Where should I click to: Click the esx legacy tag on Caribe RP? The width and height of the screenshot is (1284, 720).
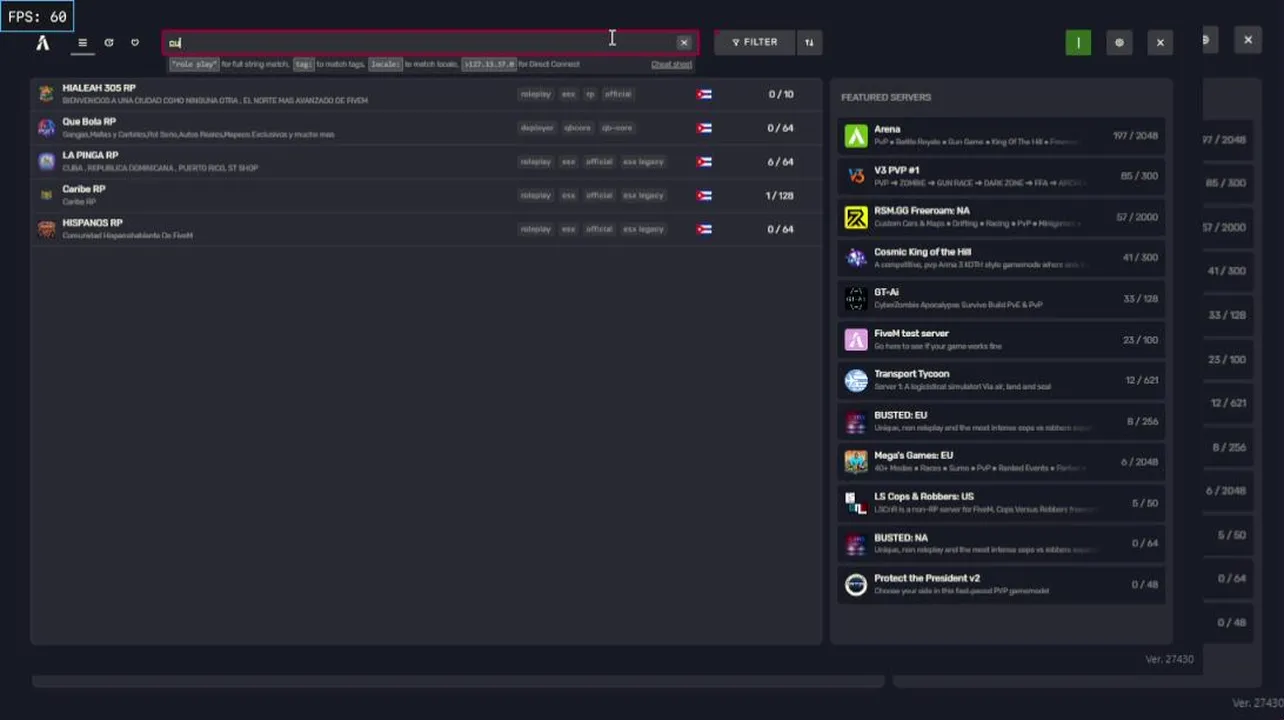[643, 196]
